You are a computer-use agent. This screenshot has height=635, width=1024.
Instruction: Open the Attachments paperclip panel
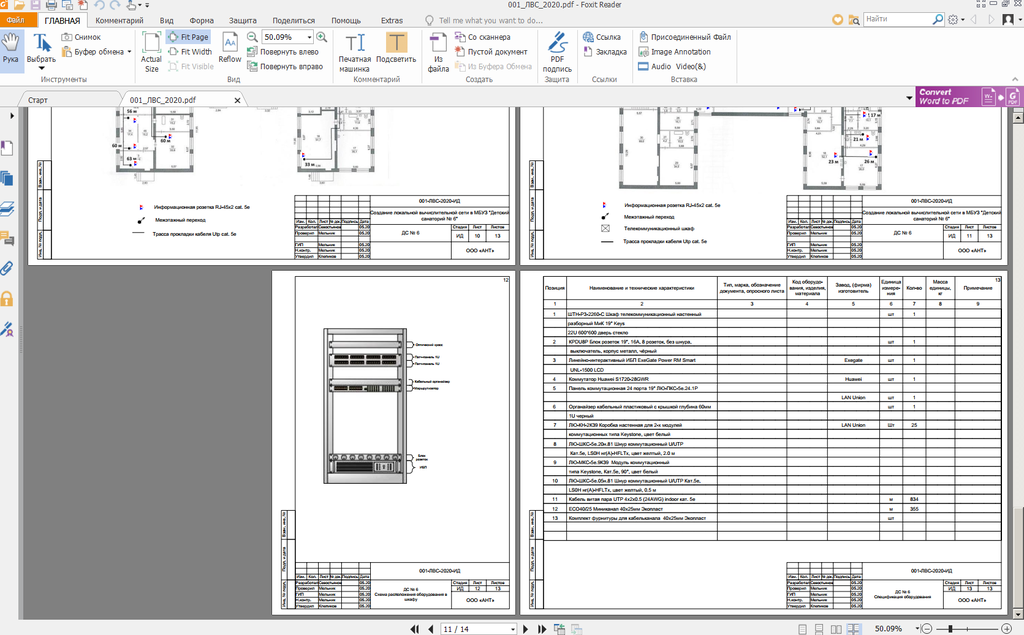8,268
